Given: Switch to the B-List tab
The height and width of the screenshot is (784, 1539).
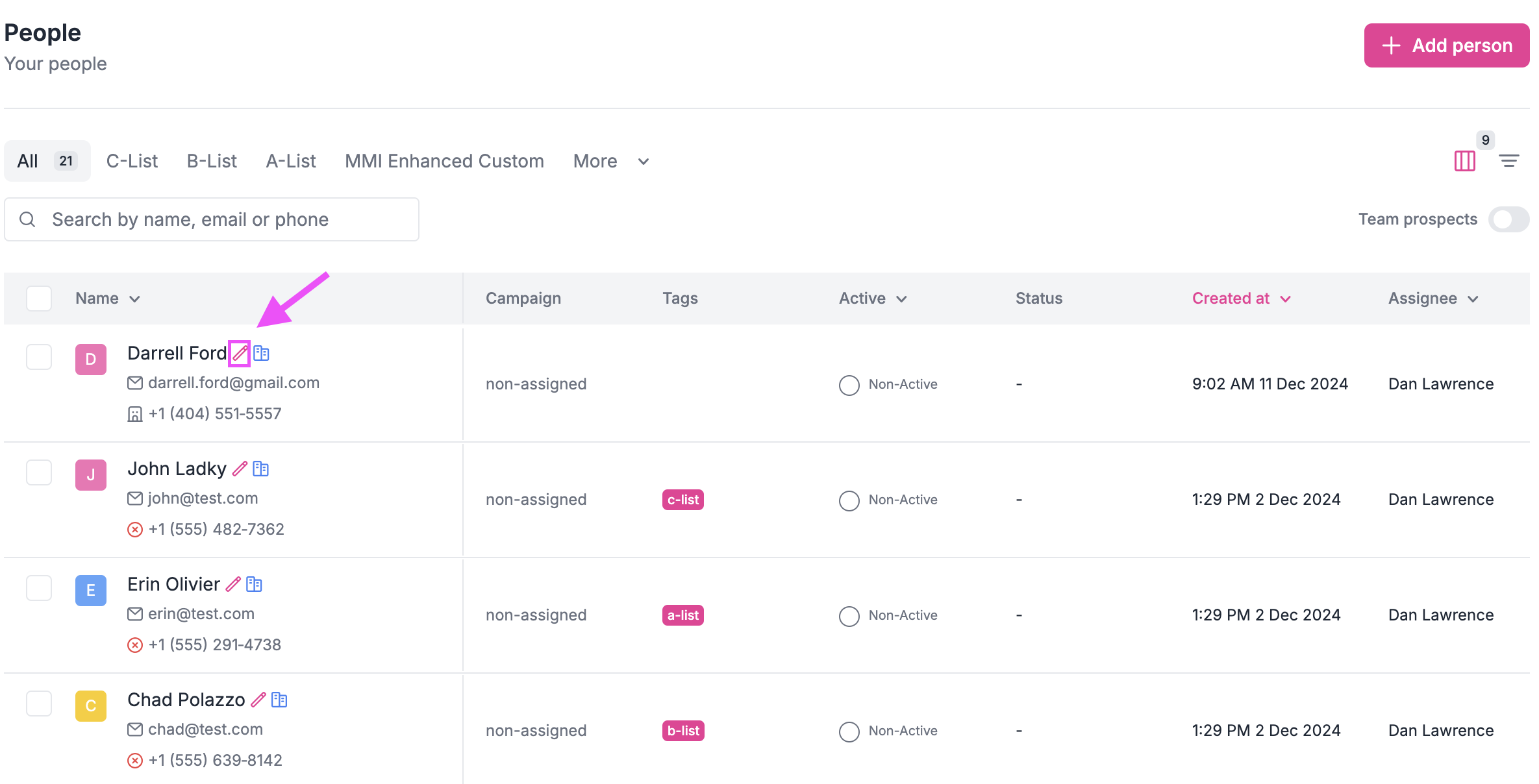Looking at the screenshot, I should [x=212, y=161].
